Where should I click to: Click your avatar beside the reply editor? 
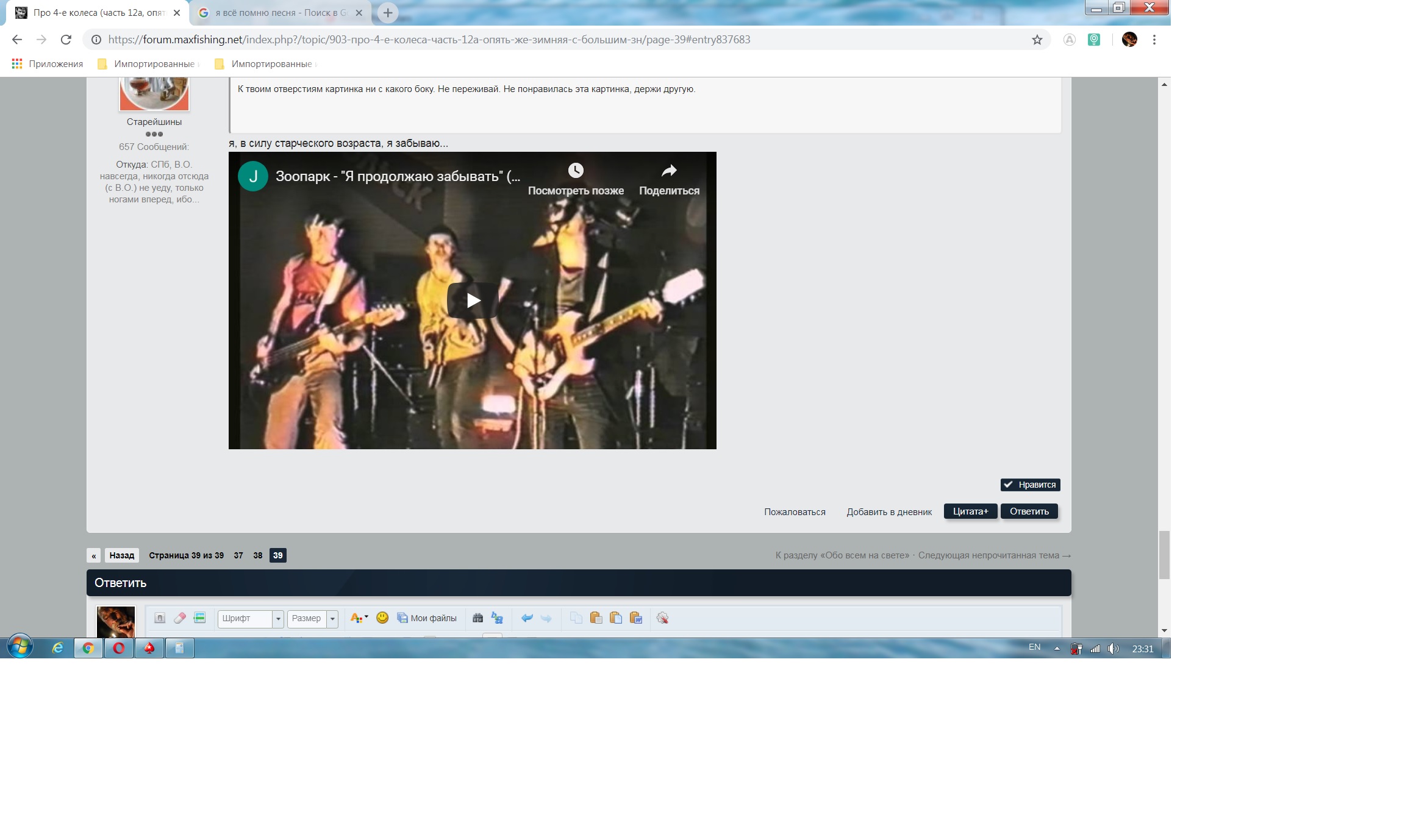116,622
